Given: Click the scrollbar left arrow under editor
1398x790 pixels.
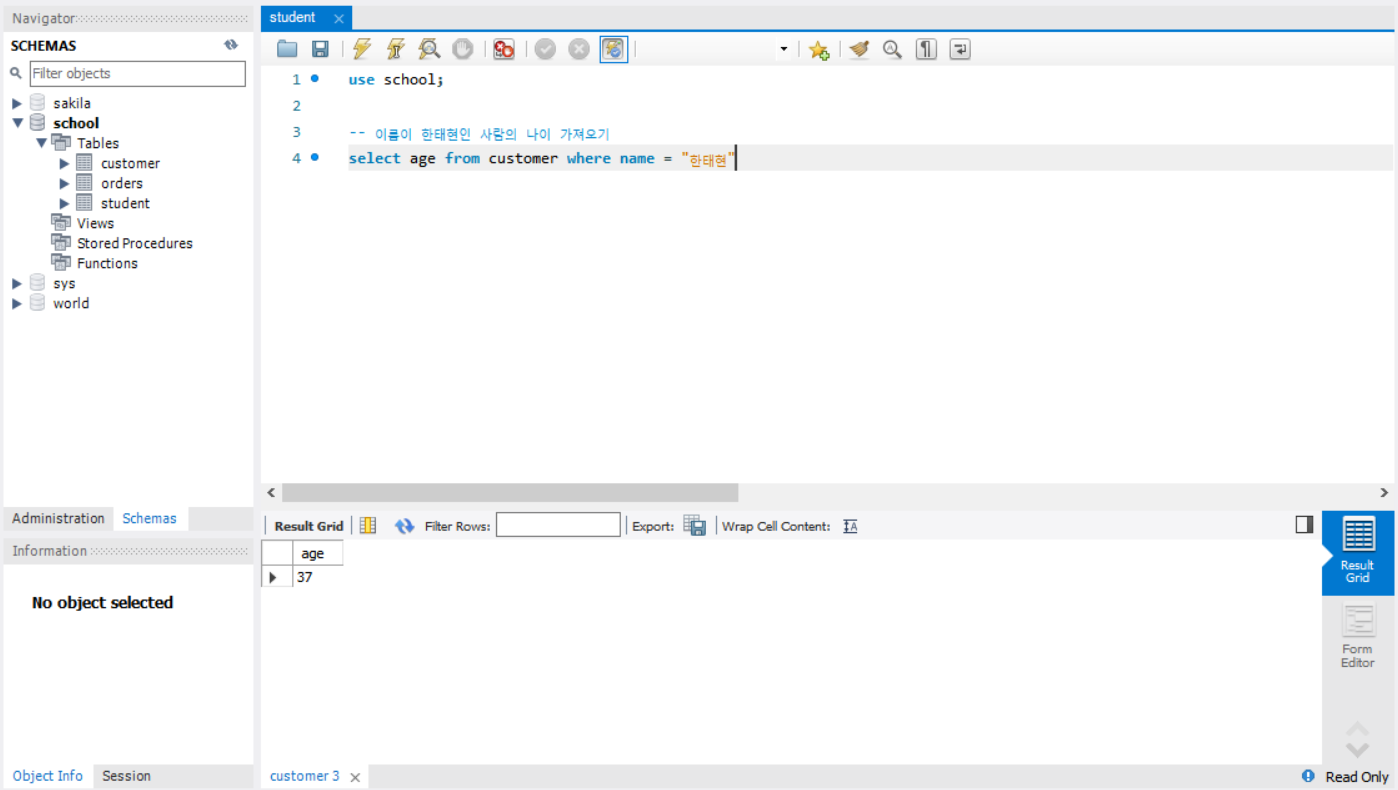Looking at the screenshot, I should (x=270, y=493).
